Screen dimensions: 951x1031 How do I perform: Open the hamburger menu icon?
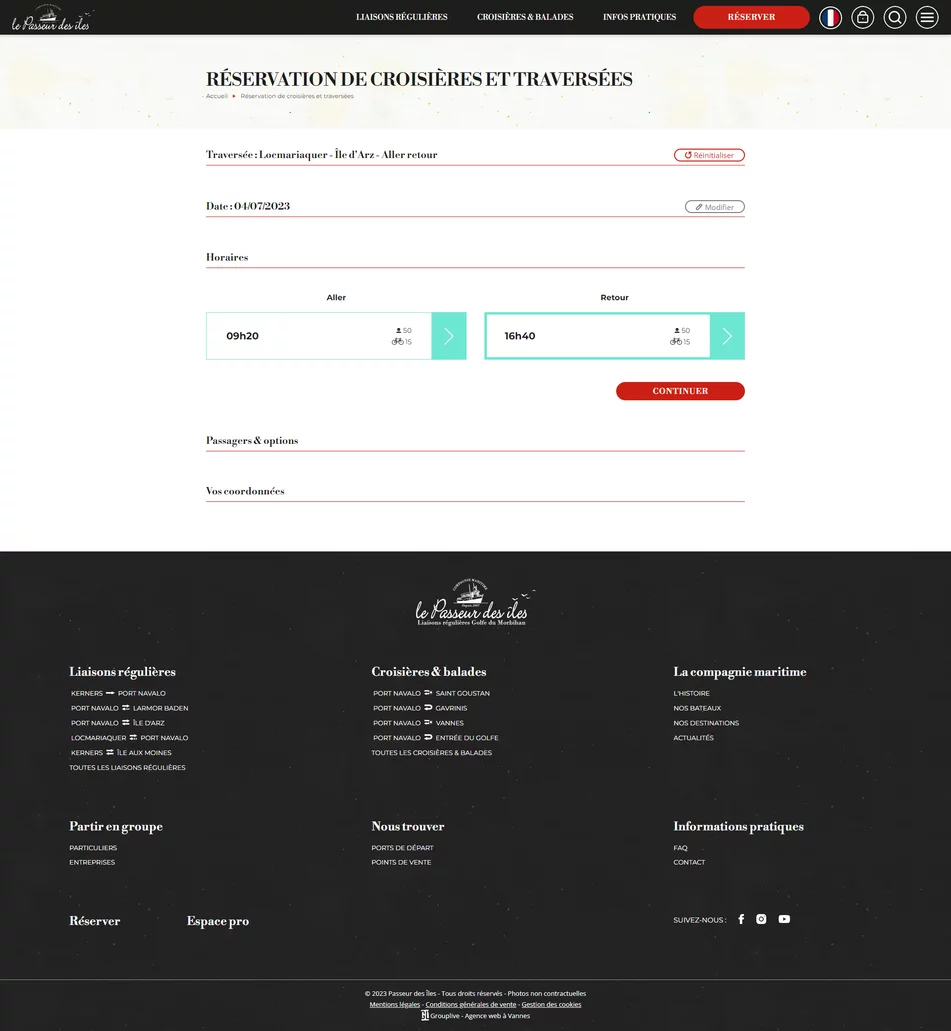[x=927, y=17]
